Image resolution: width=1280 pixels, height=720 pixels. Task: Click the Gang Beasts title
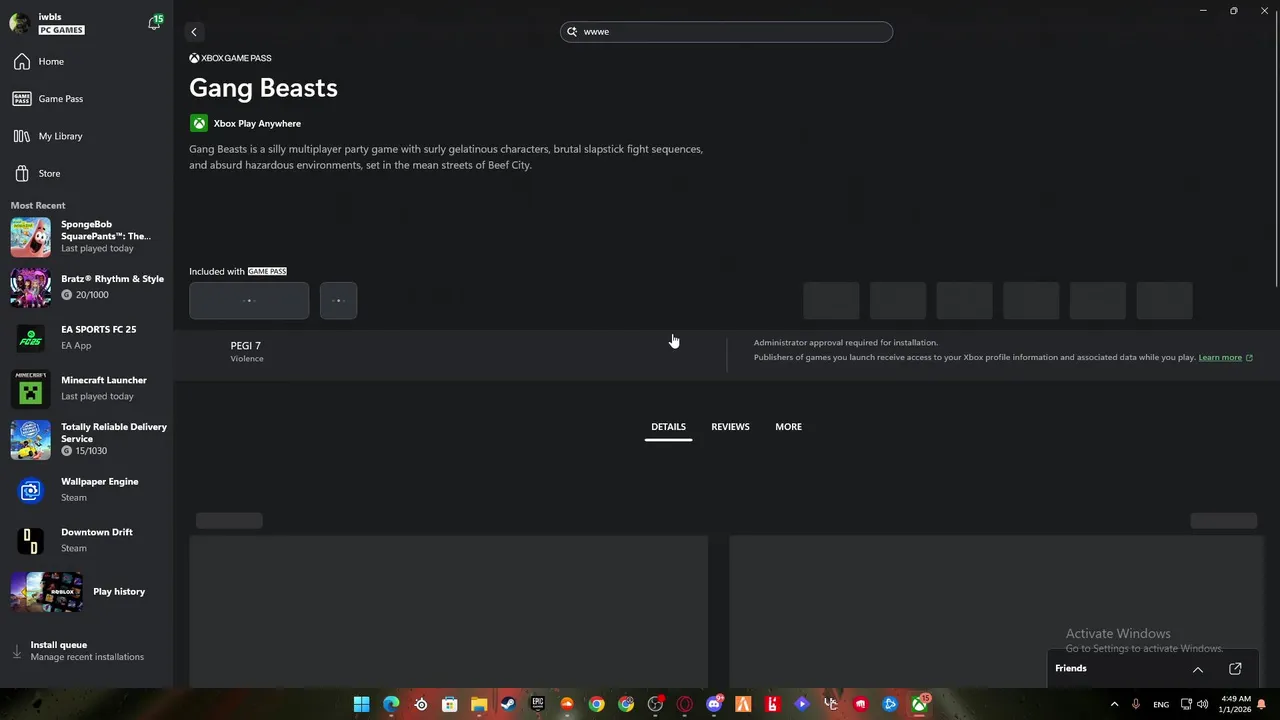pyautogui.click(x=263, y=88)
